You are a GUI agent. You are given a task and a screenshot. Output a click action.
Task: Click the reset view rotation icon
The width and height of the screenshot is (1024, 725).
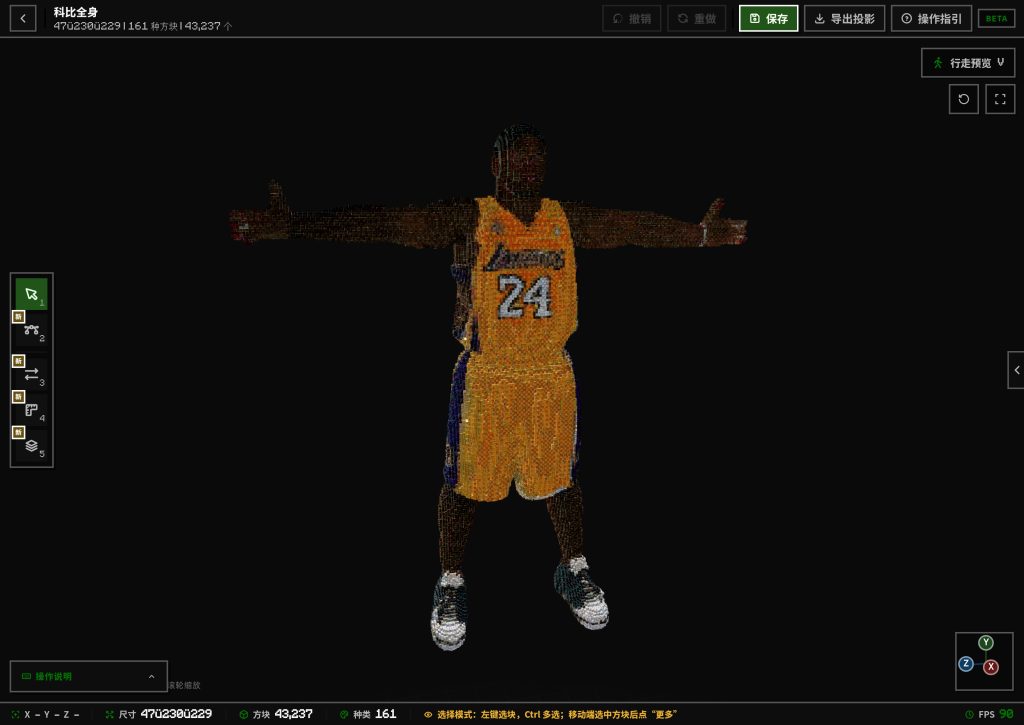[x=963, y=99]
